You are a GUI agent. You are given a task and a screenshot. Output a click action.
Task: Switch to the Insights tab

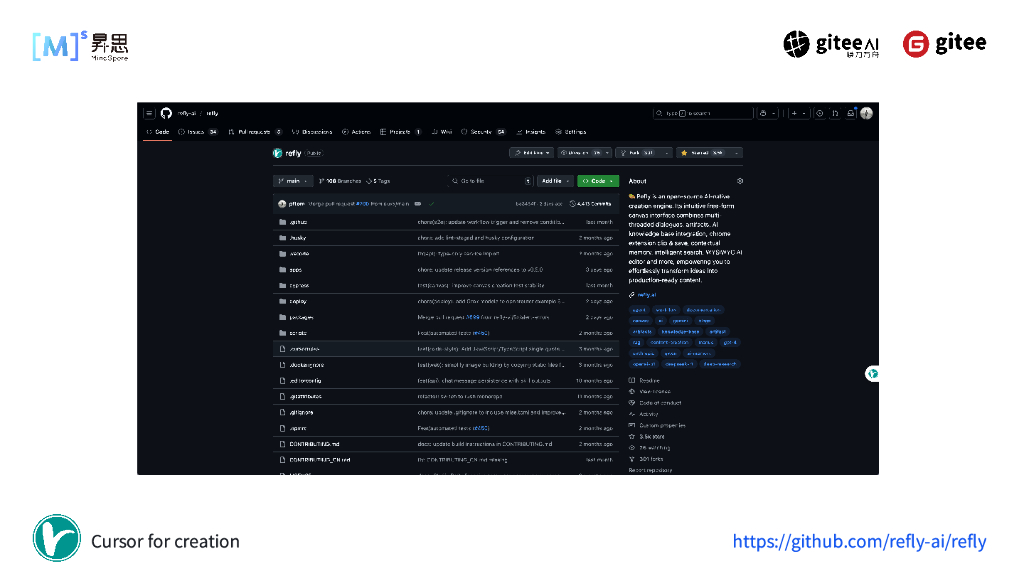[531, 132]
